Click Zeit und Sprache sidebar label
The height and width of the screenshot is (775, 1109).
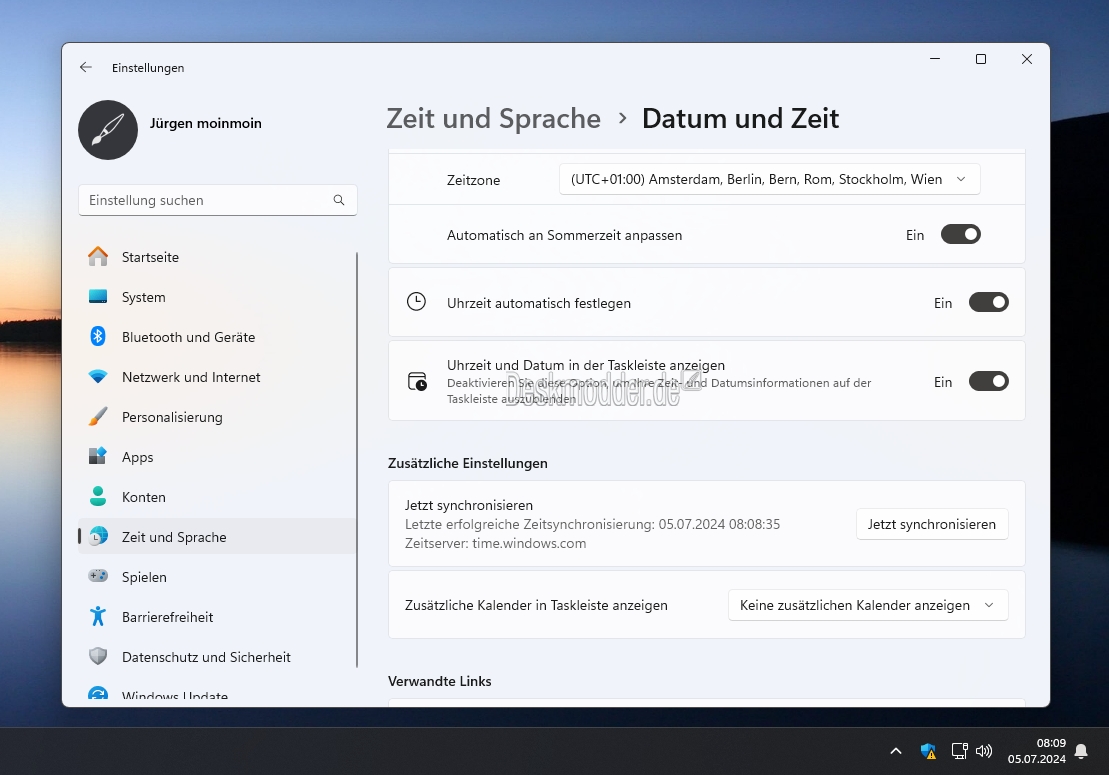pyautogui.click(x=174, y=537)
